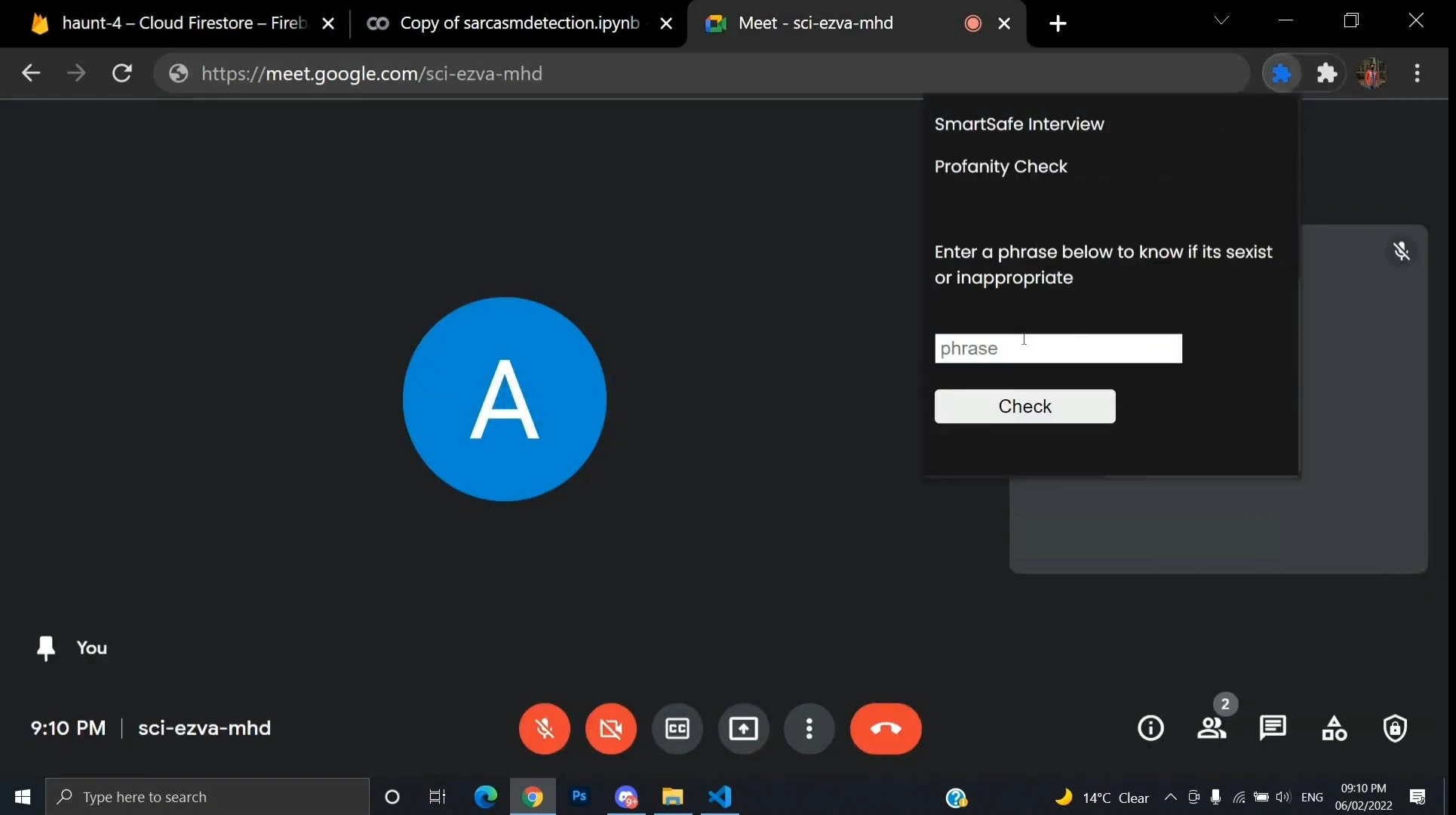Click the Present now screen share icon
1456x815 pixels.
743,728
